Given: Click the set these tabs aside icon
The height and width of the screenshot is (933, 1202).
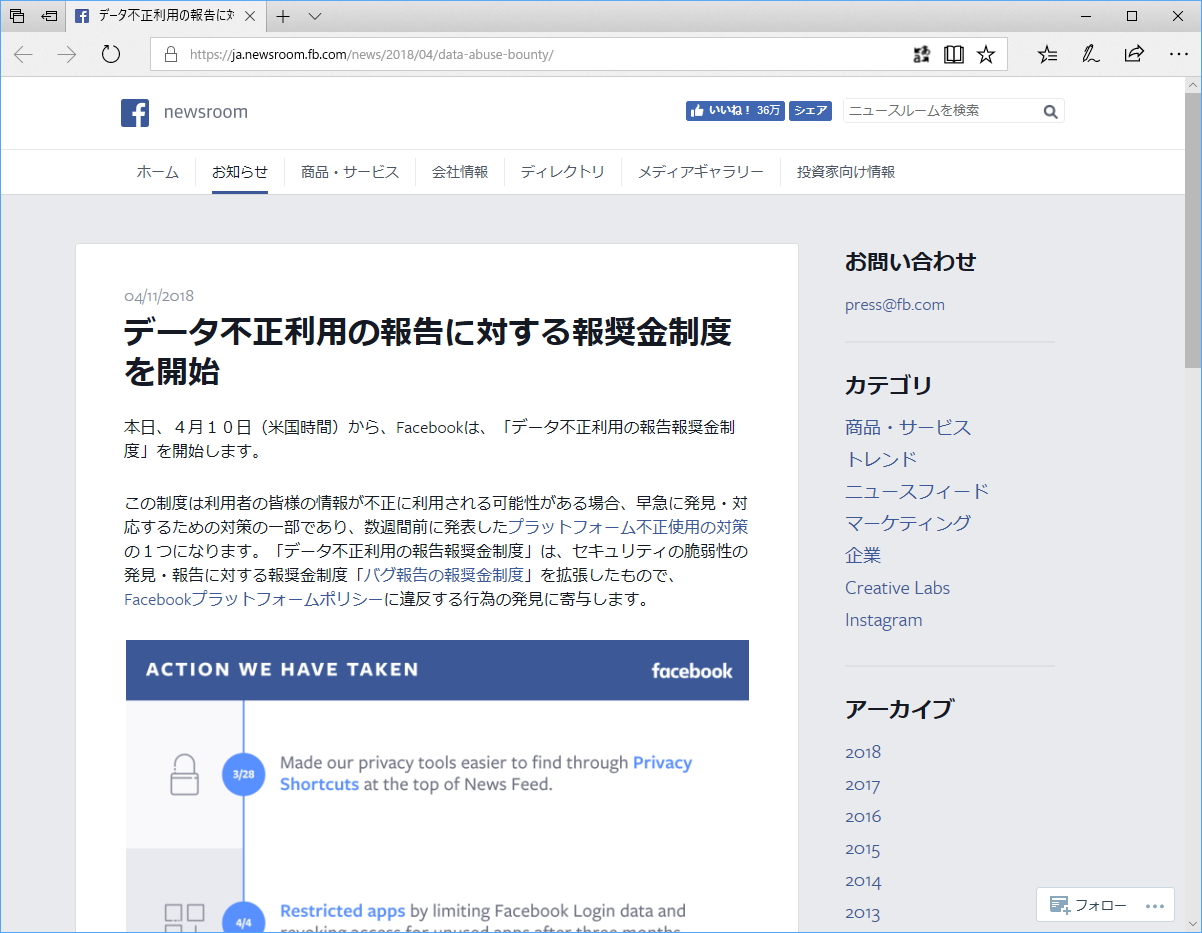Looking at the screenshot, I should click(15, 16).
